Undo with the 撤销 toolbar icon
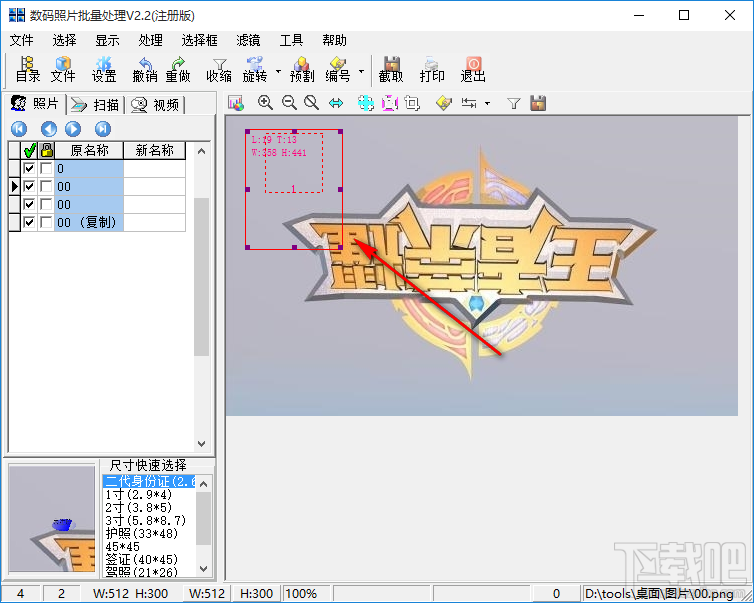The height and width of the screenshot is (603, 754). tap(145, 69)
